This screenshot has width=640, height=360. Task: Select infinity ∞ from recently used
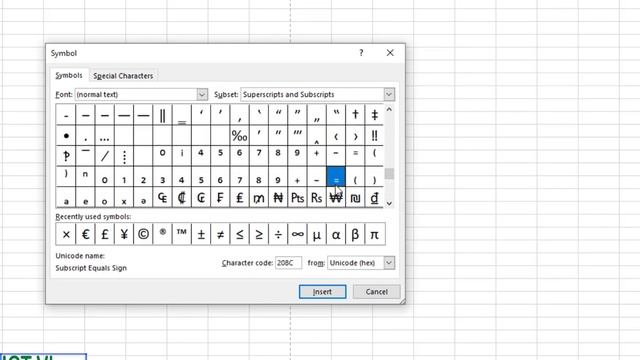(x=297, y=234)
